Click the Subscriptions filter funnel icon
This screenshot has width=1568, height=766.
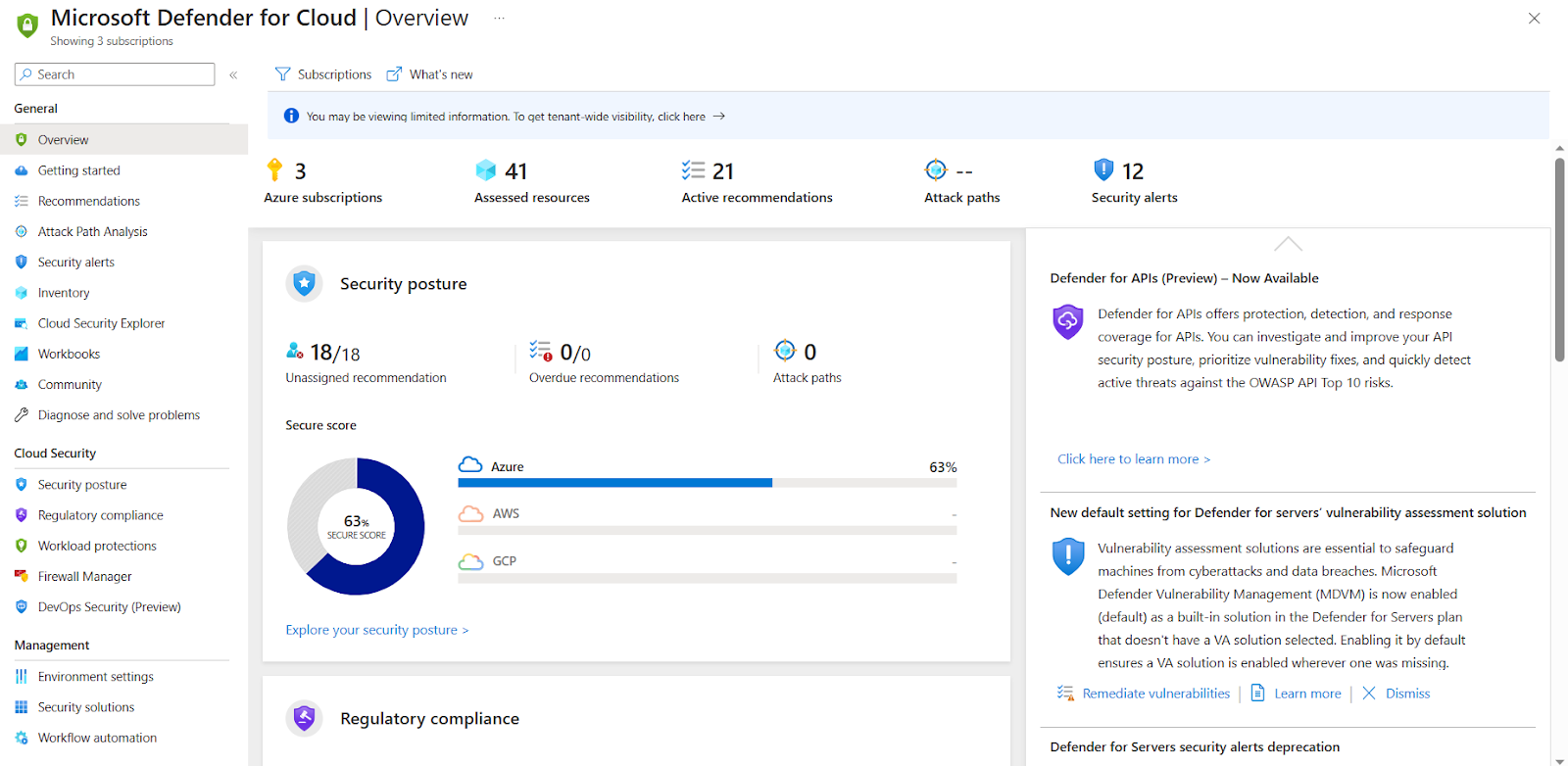pos(283,74)
